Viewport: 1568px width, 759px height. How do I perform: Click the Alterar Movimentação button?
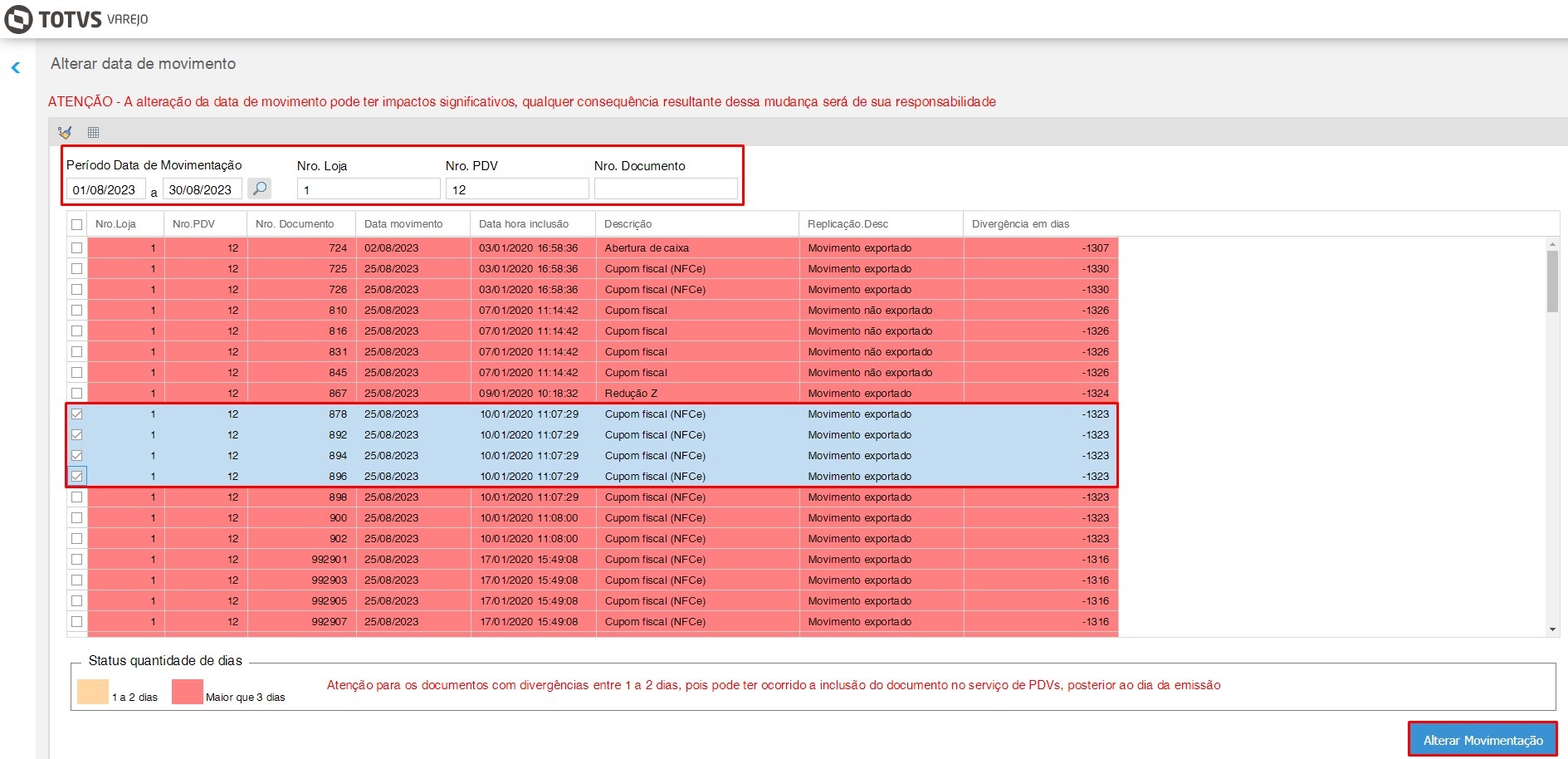(1483, 739)
